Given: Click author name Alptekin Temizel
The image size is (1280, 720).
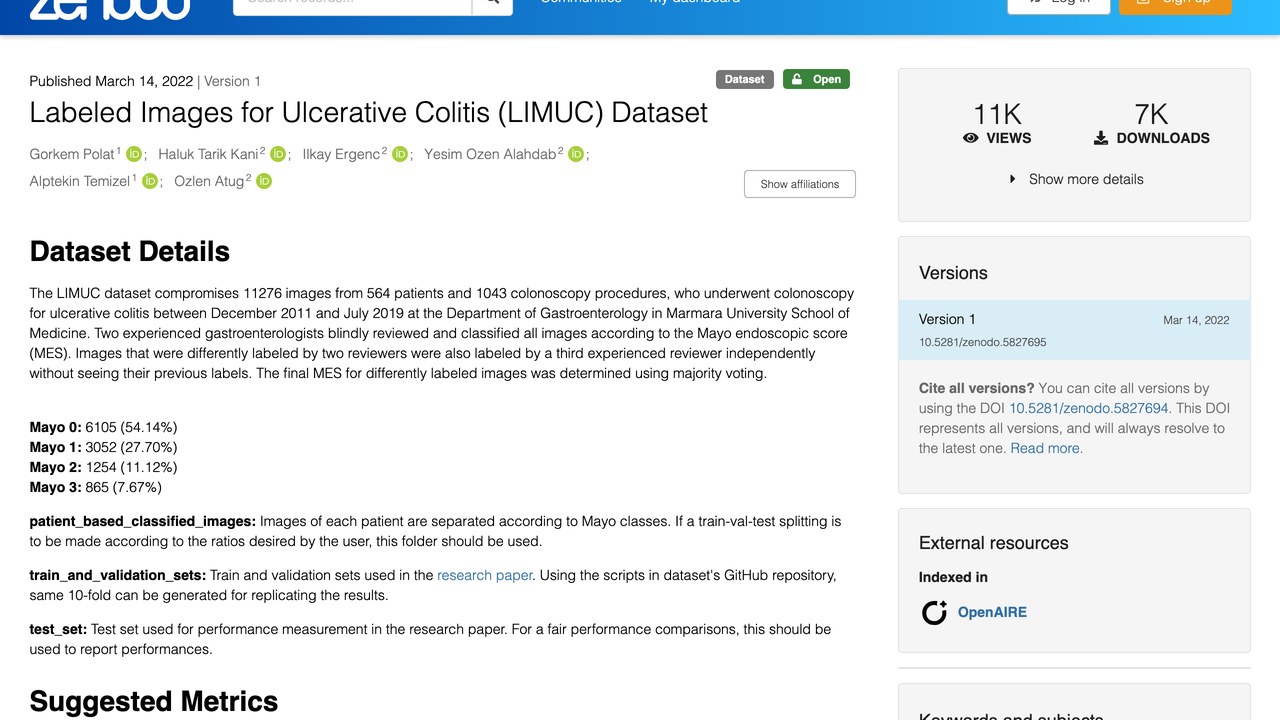Looking at the screenshot, I should click(80, 181).
